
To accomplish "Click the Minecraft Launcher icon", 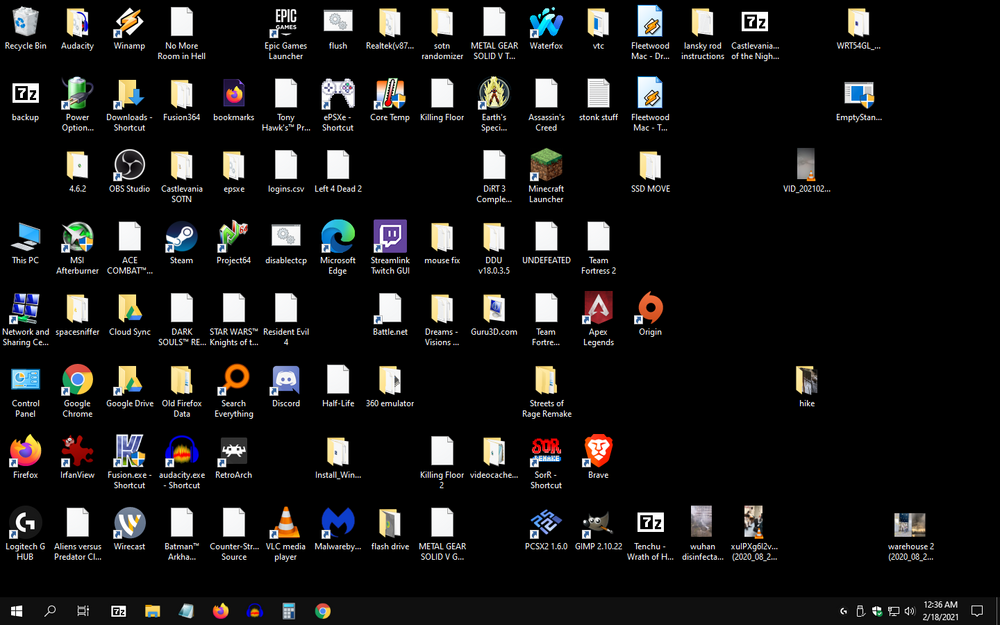I will click(x=546, y=165).
